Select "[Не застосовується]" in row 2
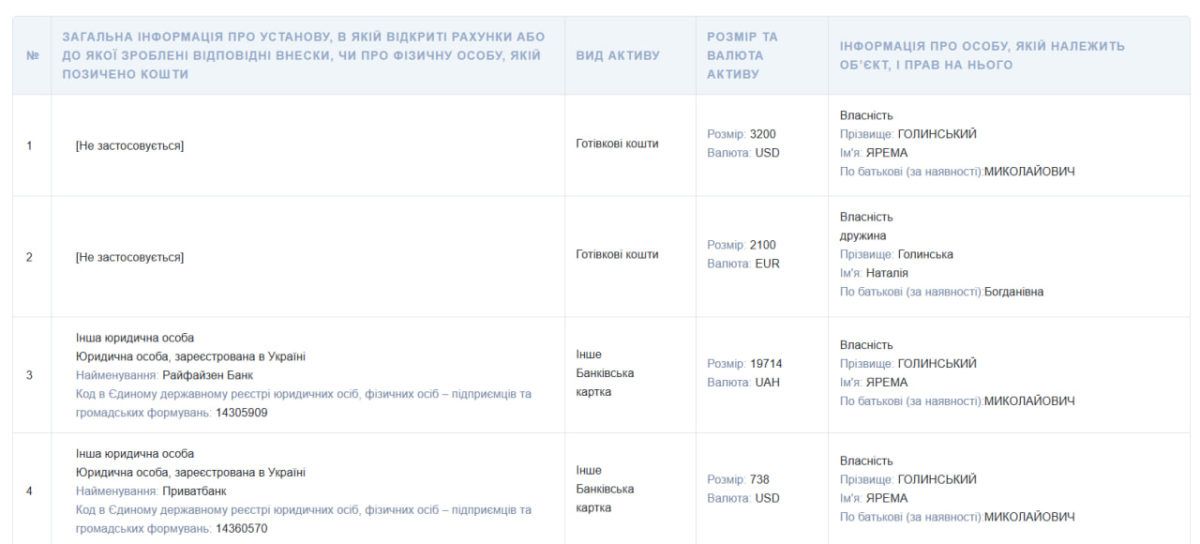The width and height of the screenshot is (1200, 544). tap(130, 257)
